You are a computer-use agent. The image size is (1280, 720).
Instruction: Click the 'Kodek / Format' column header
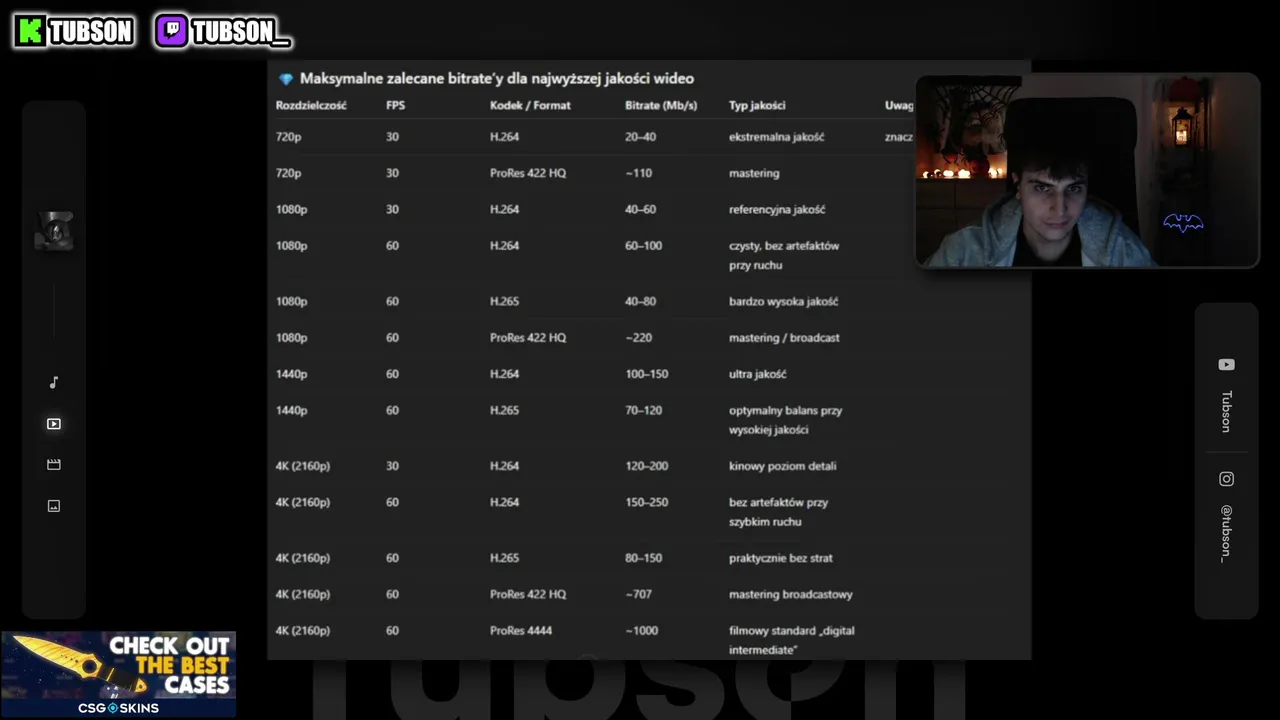530,105
